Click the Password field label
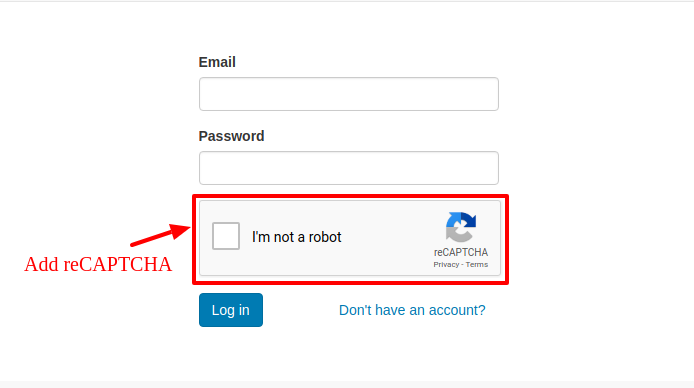 point(231,136)
